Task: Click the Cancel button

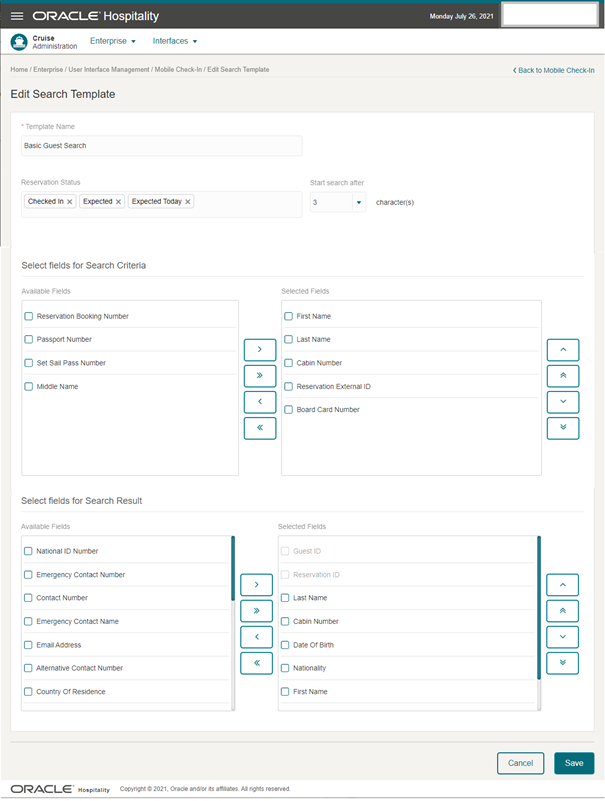Action: [x=520, y=763]
